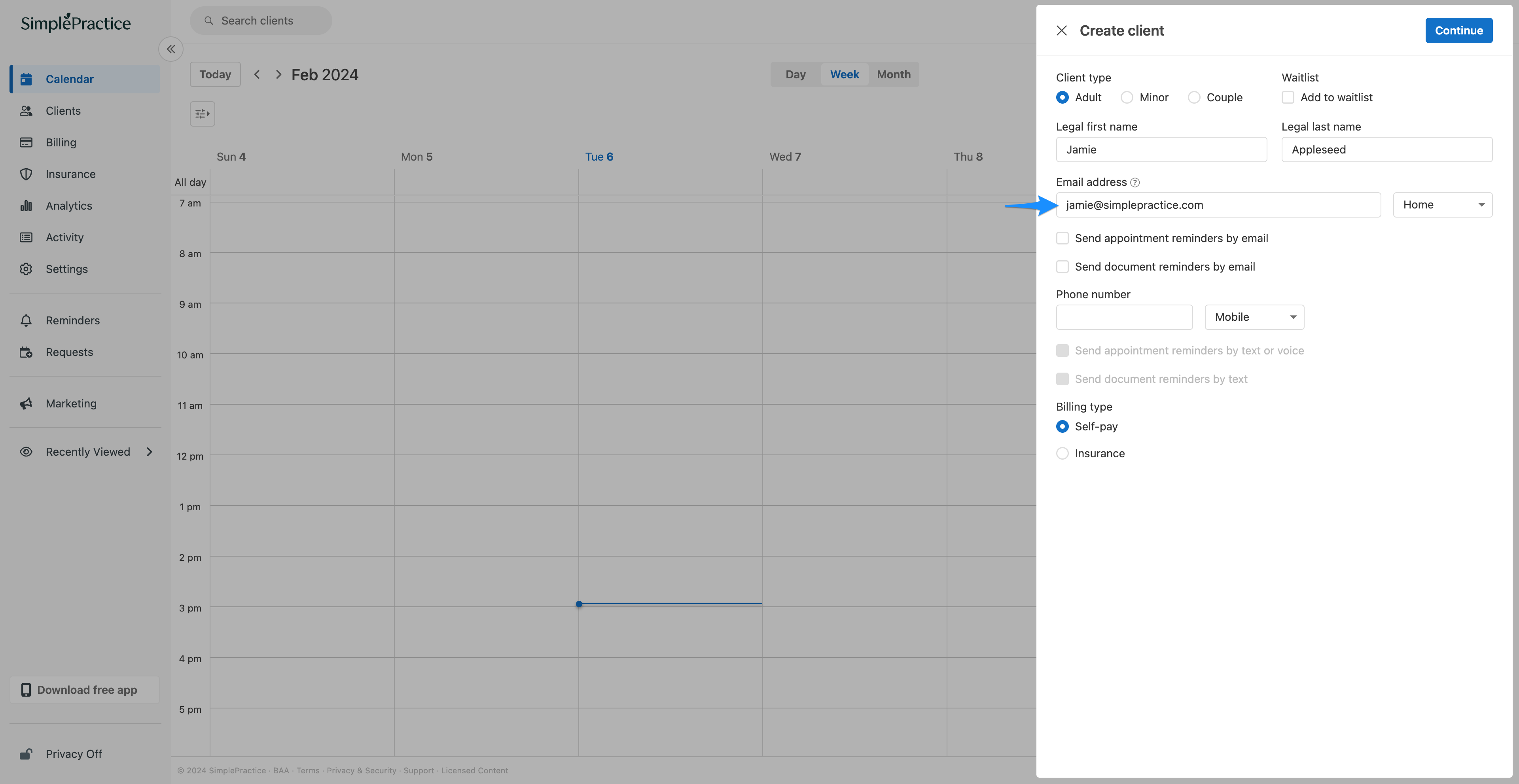Open the phone type dropdown showing Mobile

click(1254, 316)
